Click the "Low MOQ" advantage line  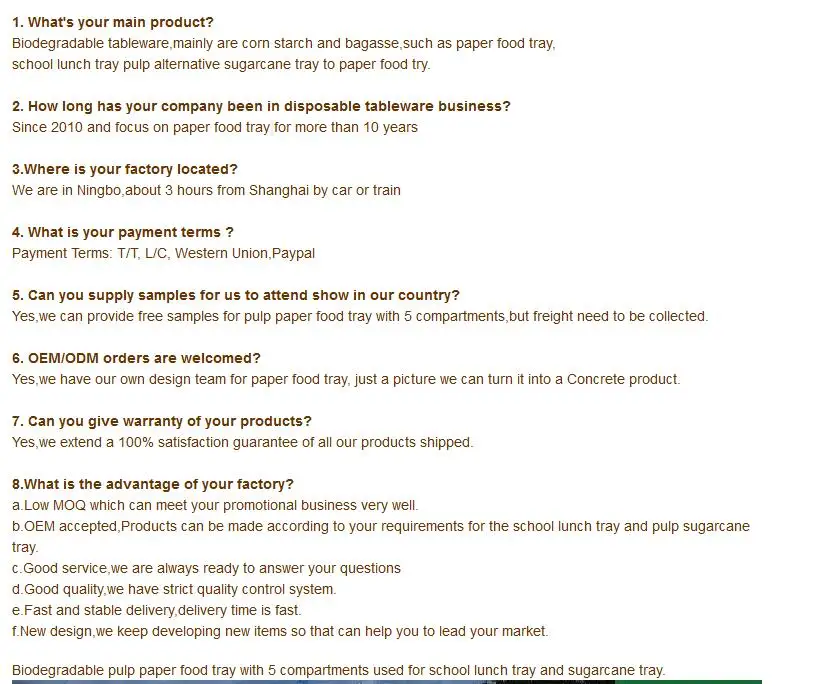point(215,505)
